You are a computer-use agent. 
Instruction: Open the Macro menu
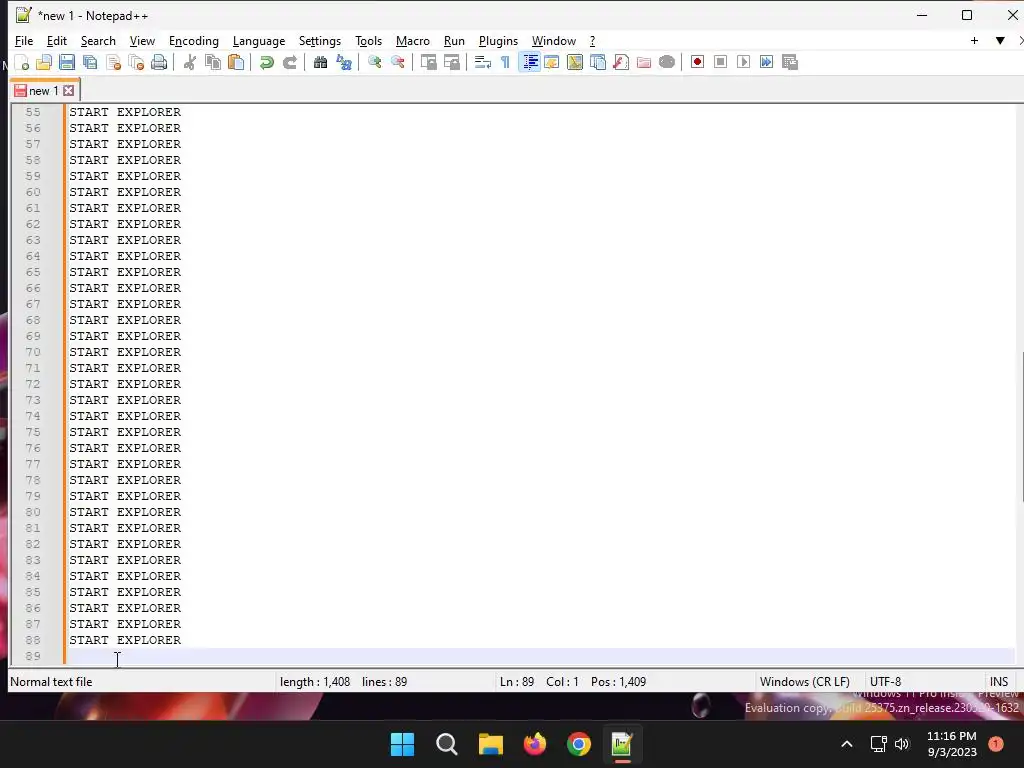pos(413,40)
